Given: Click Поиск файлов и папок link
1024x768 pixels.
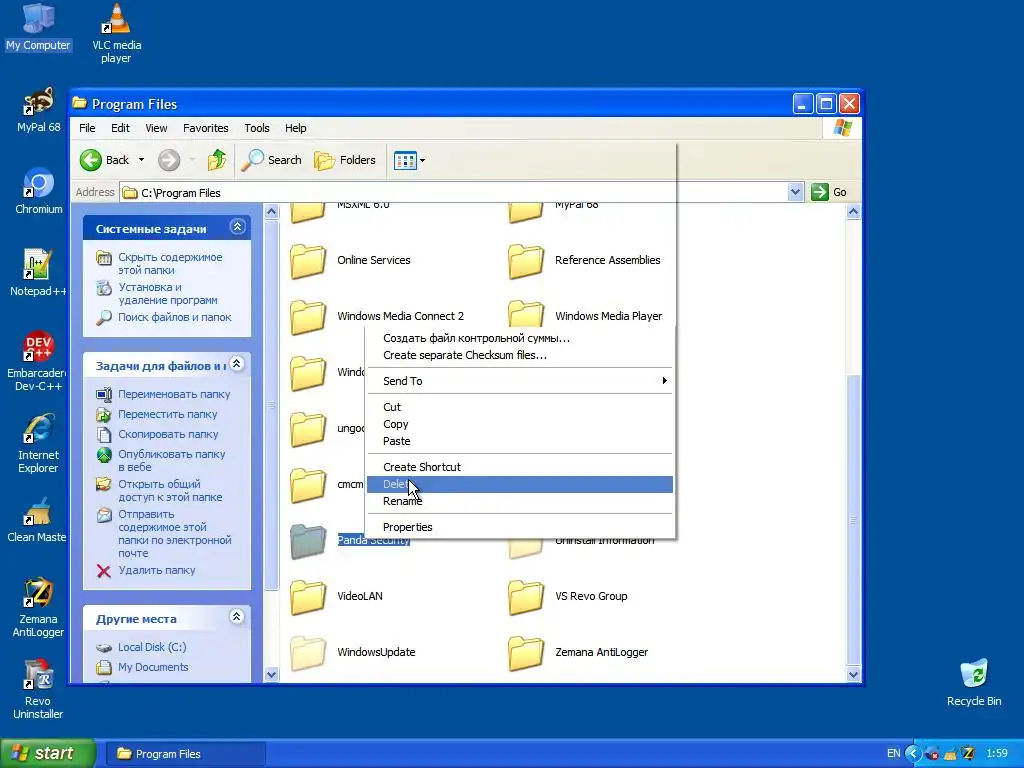Looking at the screenshot, I should click(x=174, y=317).
